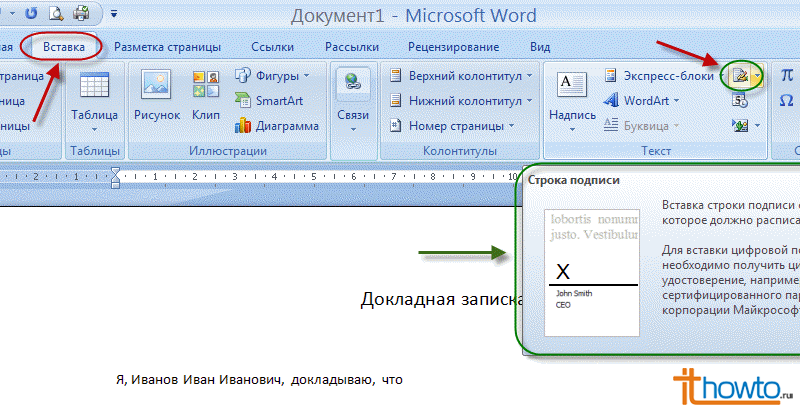Click the Колонтитулы group label
Viewport: 800px width, 412px height.
click(460, 151)
